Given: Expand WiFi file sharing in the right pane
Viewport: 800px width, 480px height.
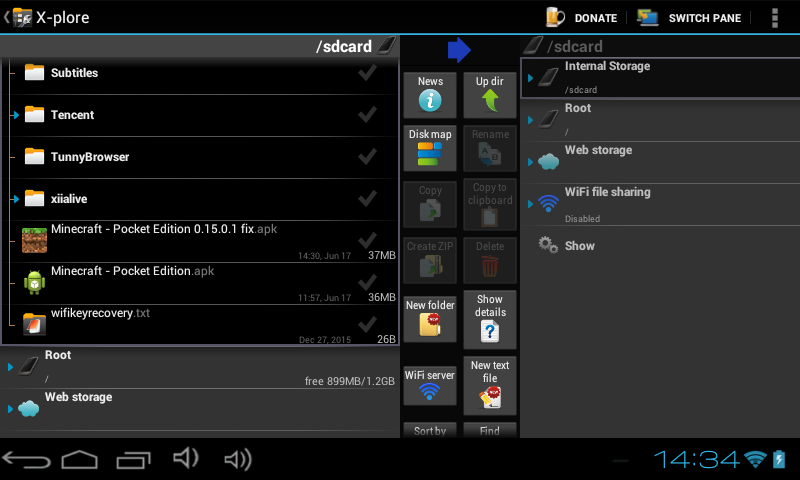Looking at the screenshot, I should point(531,204).
